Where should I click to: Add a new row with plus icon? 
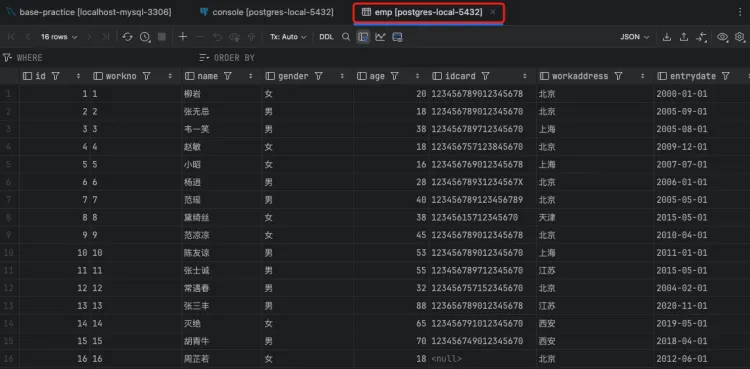(183, 37)
